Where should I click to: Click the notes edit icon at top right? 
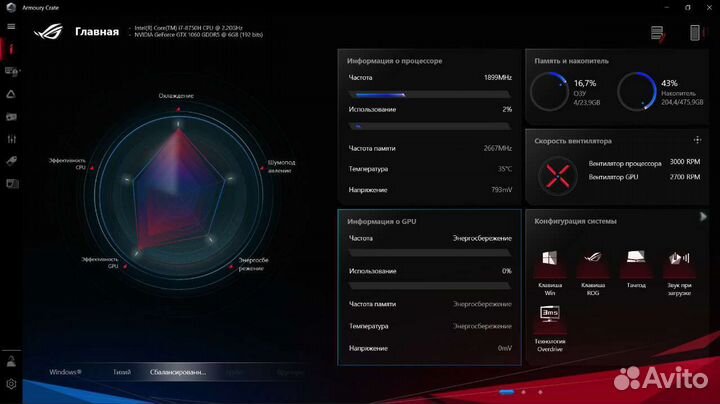[658, 33]
